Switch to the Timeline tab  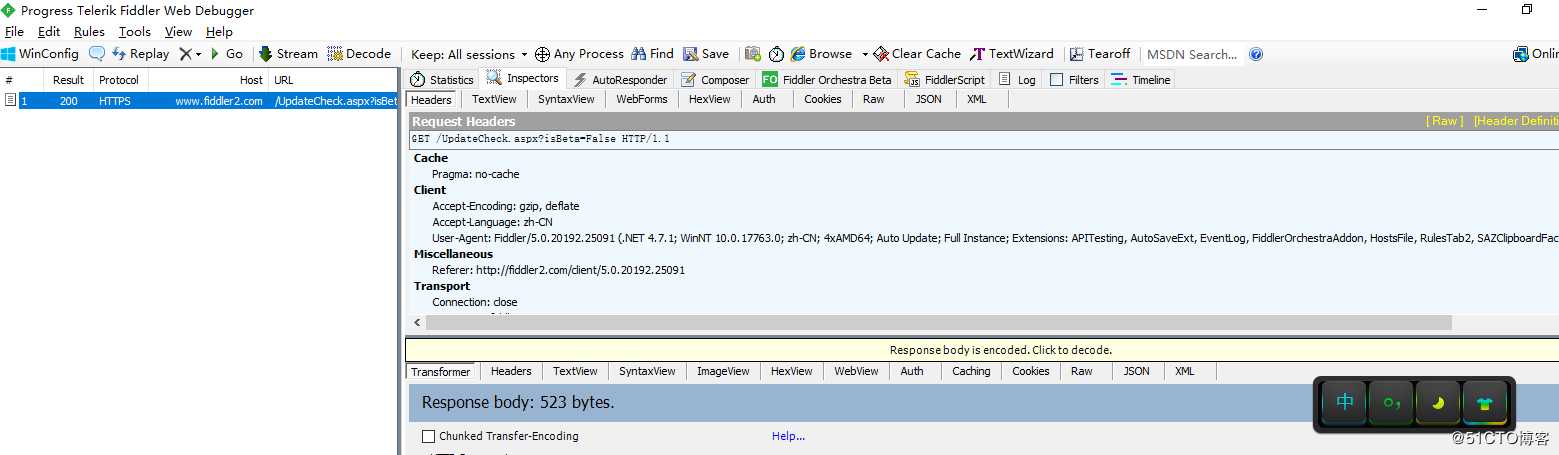(1141, 80)
